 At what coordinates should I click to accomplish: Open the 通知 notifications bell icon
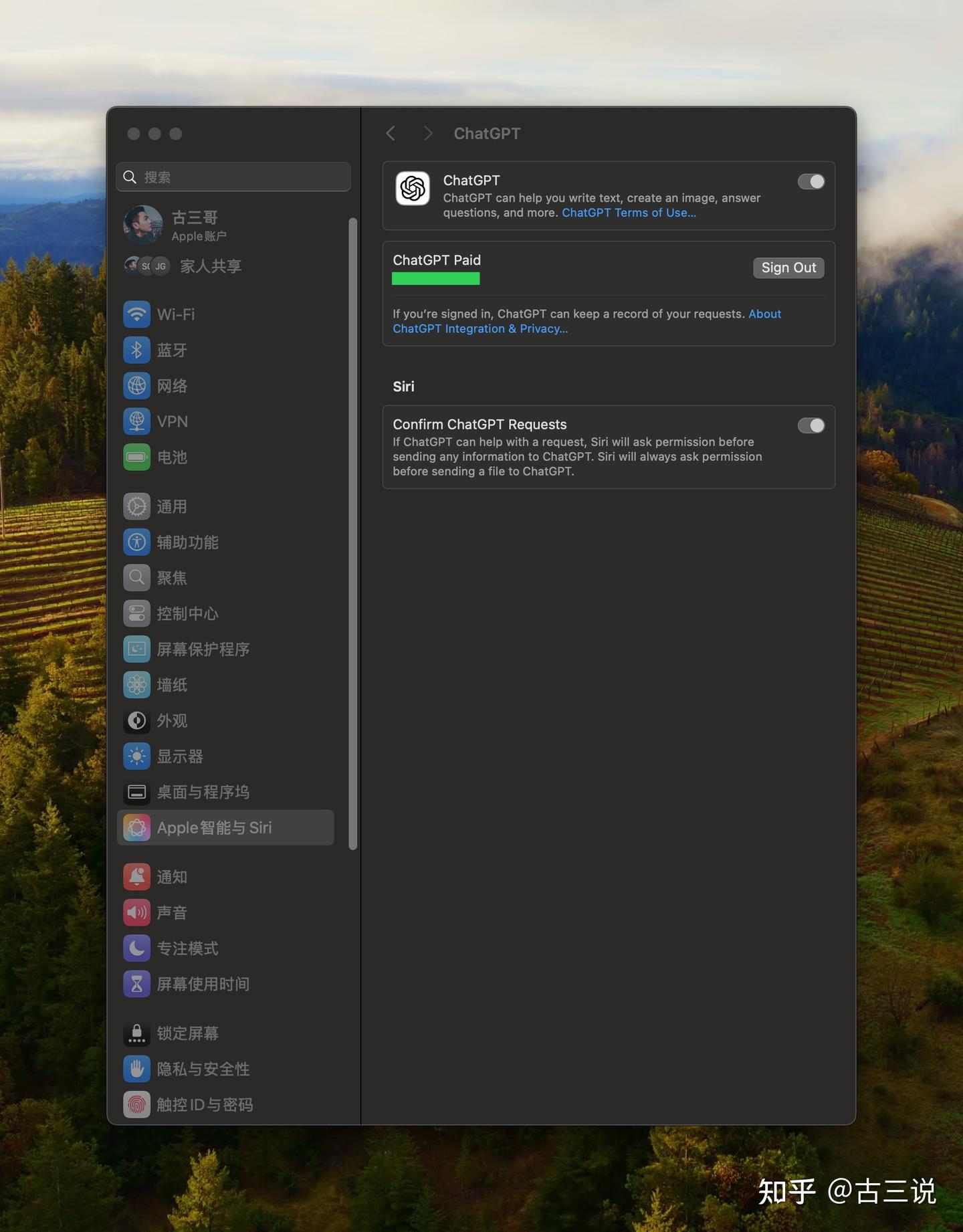(x=136, y=877)
